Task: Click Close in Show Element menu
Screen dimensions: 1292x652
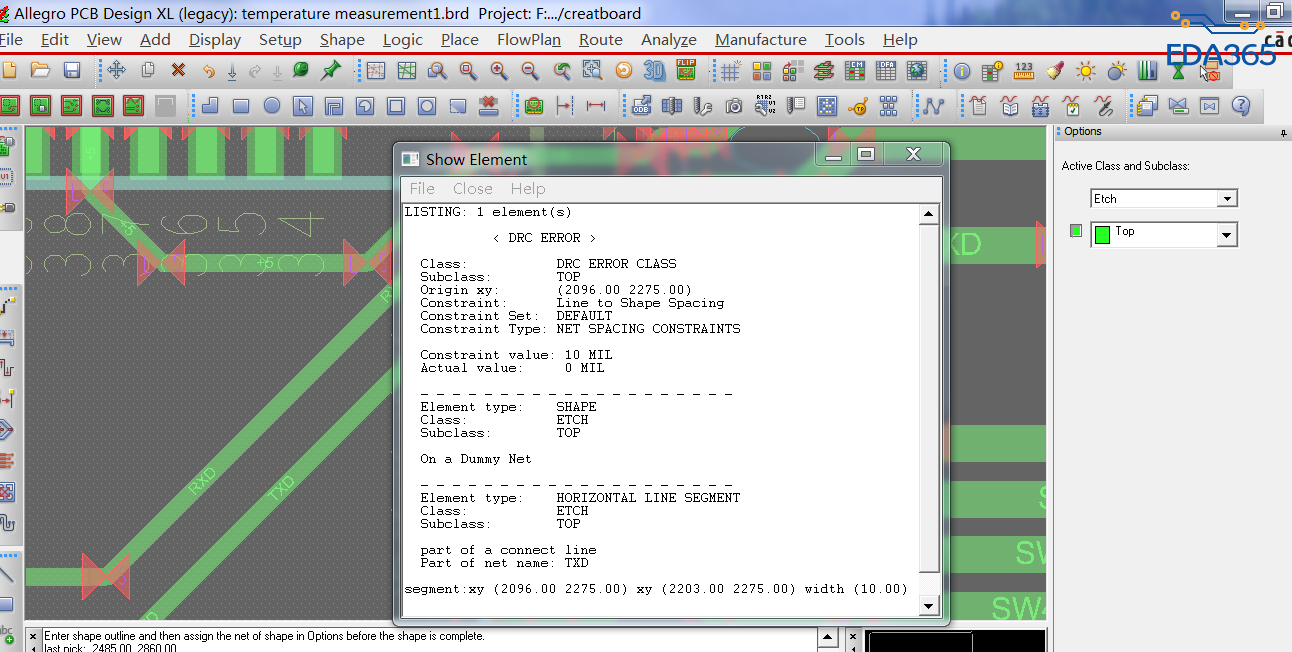Action: pyautogui.click(x=472, y=189)
